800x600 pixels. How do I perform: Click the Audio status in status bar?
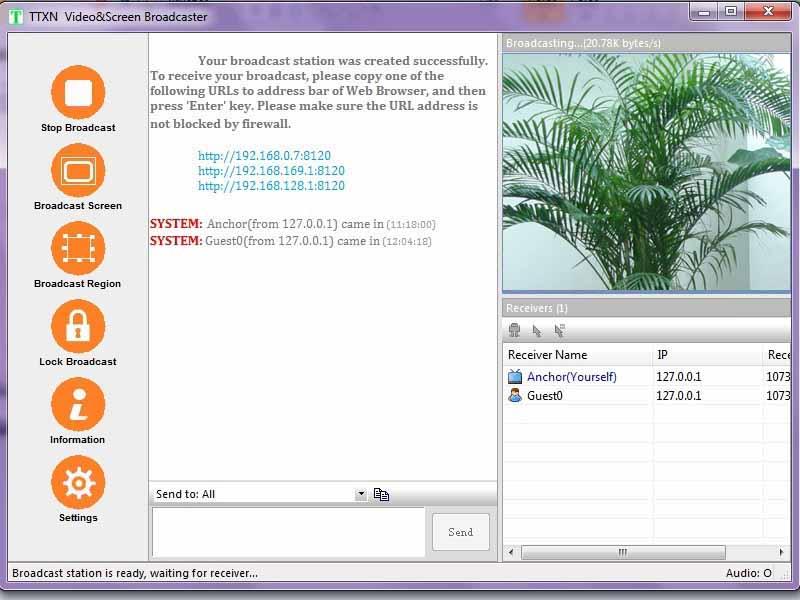tap(748, 573)
